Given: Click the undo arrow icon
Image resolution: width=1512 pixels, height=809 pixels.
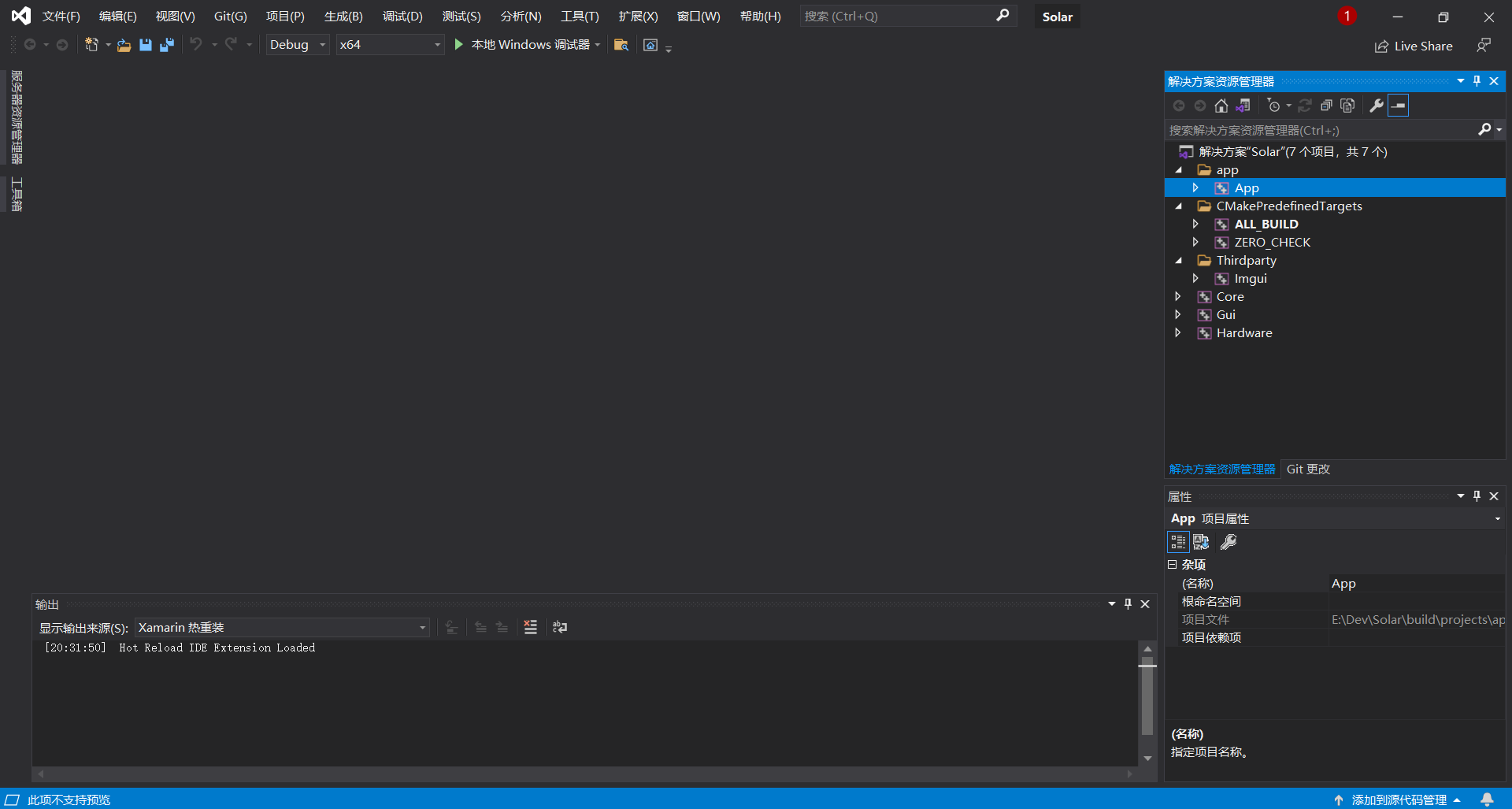Looking at the screenshot, I should pos(196,45).
